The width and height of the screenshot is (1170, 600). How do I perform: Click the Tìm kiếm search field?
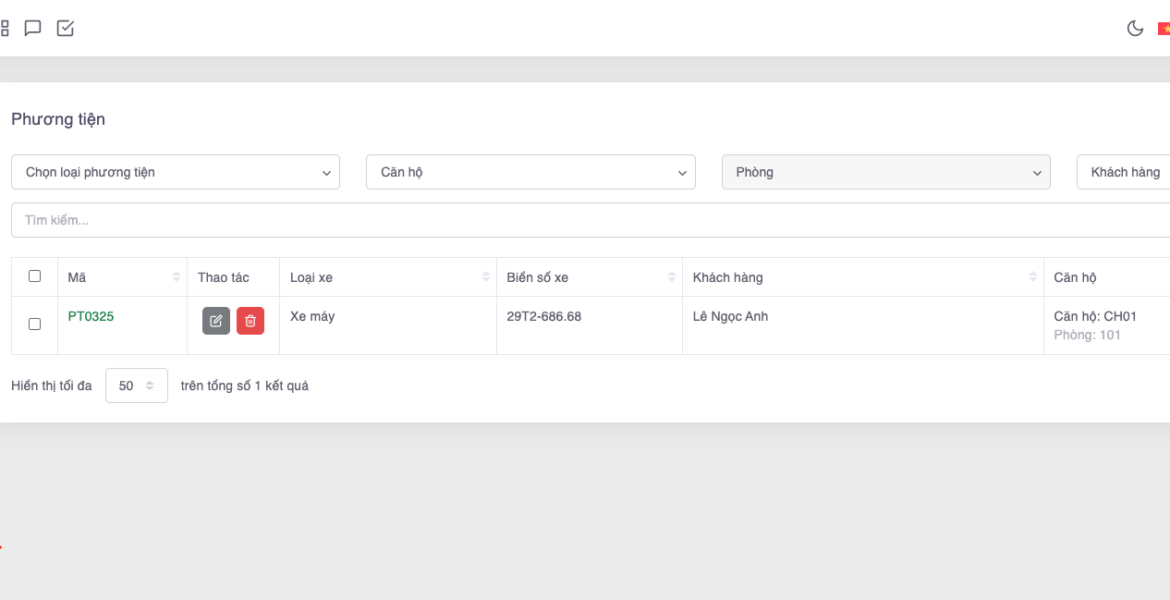coord(590,220)
